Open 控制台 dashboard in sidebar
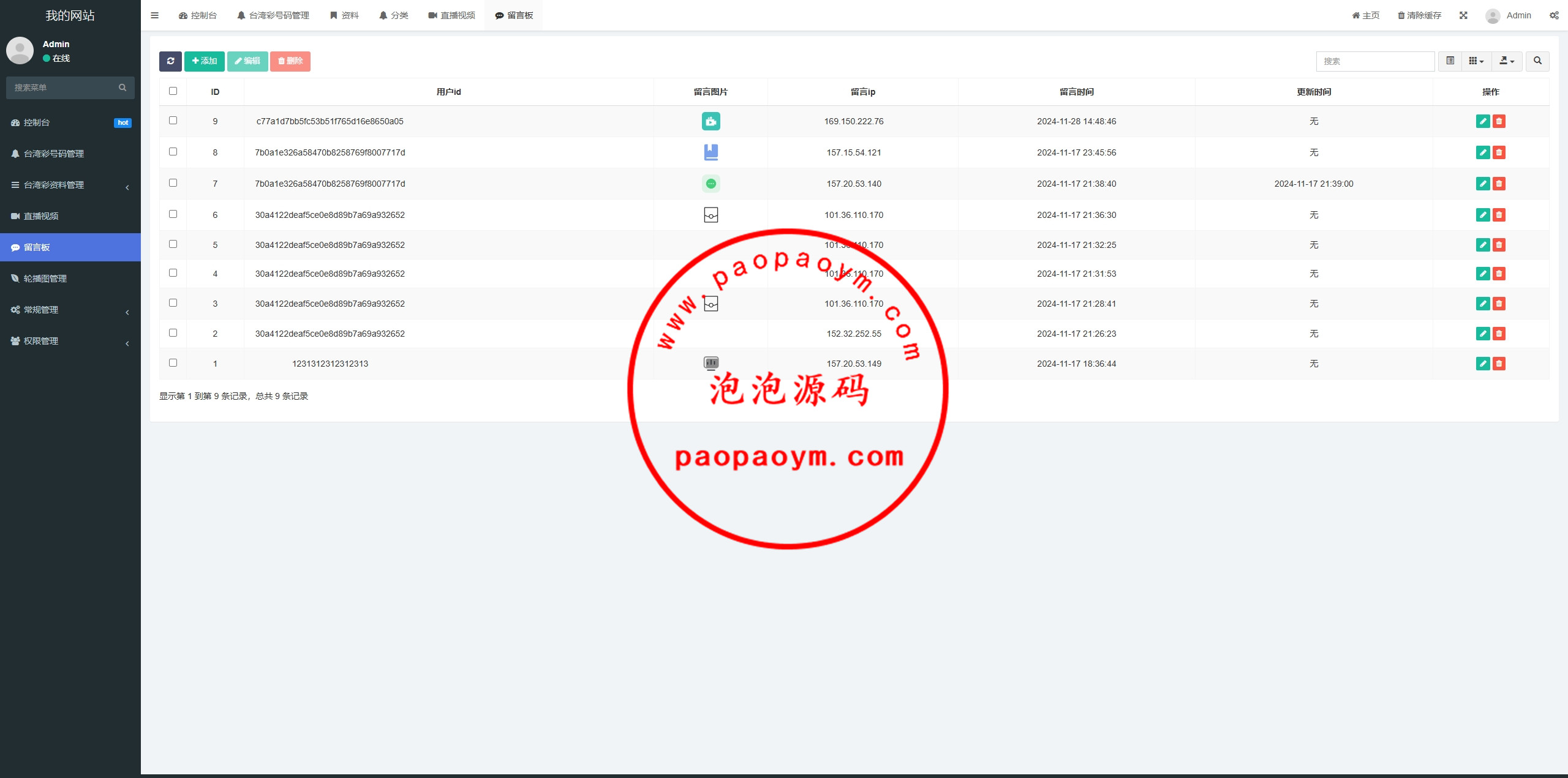Image resolution: width=1568 pixels, height=778 pixels. point(70,122)
